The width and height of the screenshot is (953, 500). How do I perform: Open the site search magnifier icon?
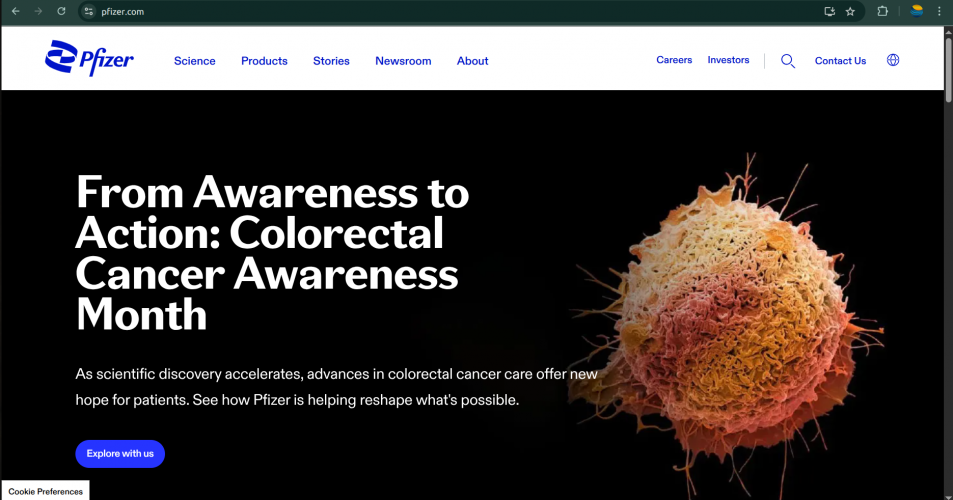(788, 61)
